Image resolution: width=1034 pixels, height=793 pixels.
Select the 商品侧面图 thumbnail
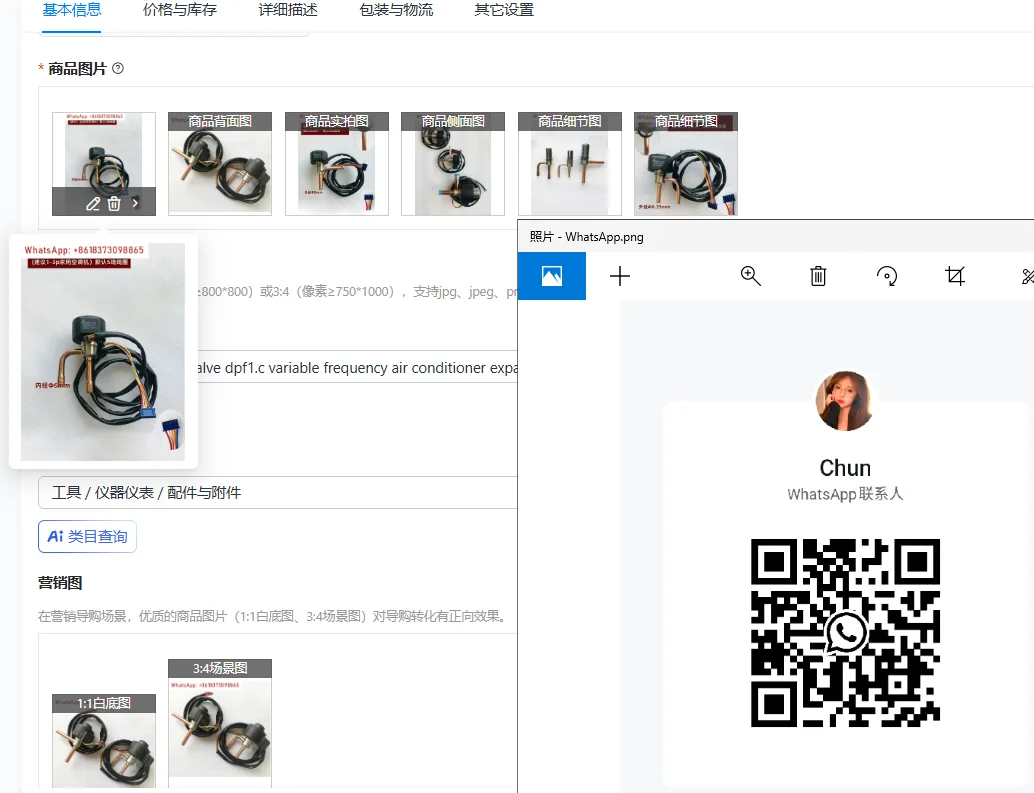(x=453, y=163)
